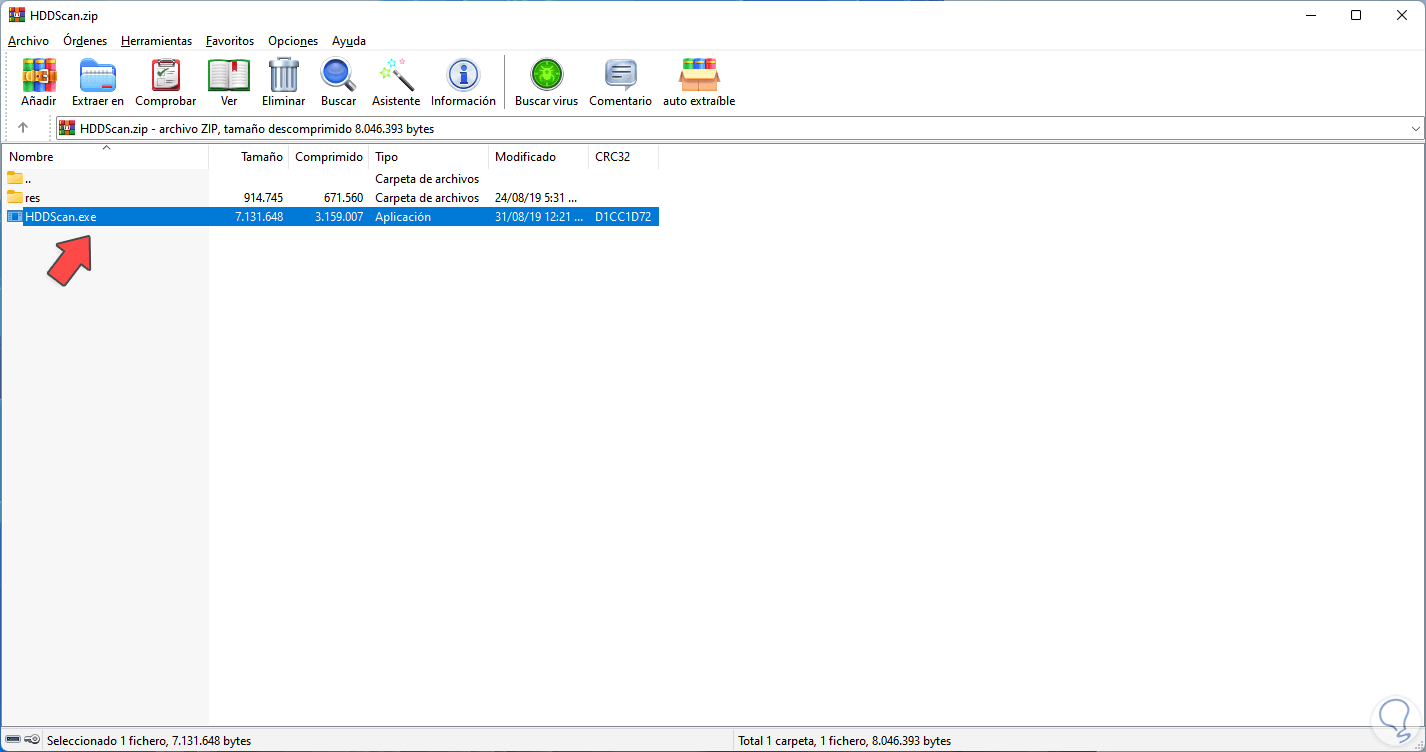The image size is (1426, 752).
Task: Select the HDDScan.exe file name
Action: coord(60,216)
